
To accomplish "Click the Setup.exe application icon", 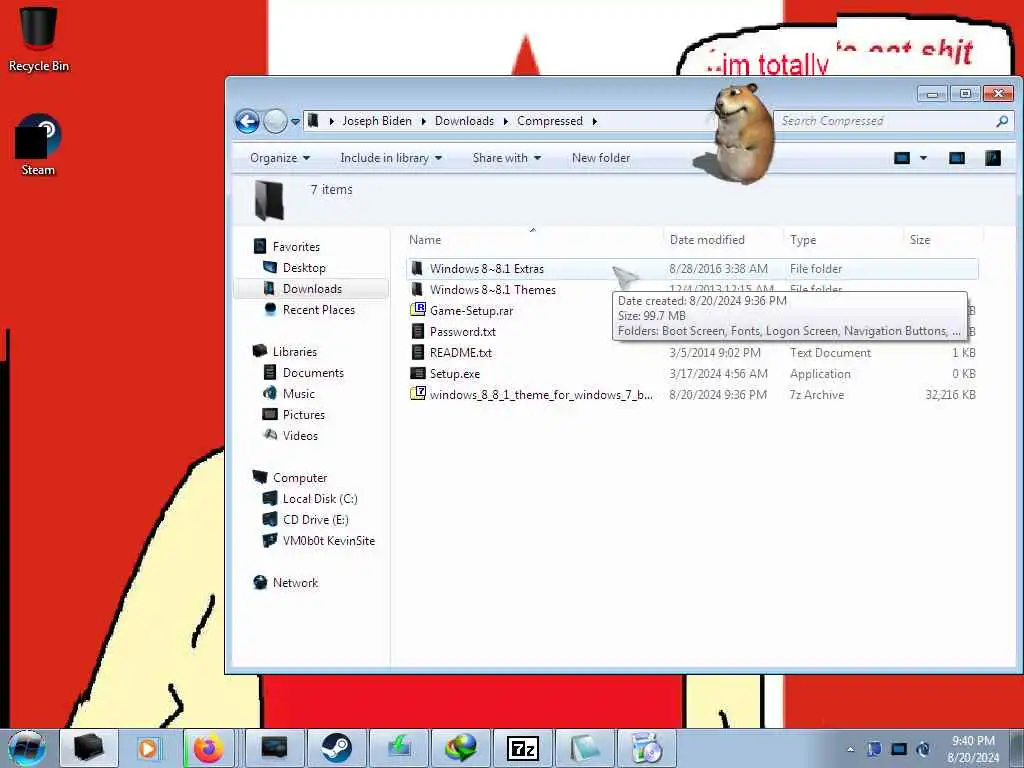I will click(x=418, y=374).
